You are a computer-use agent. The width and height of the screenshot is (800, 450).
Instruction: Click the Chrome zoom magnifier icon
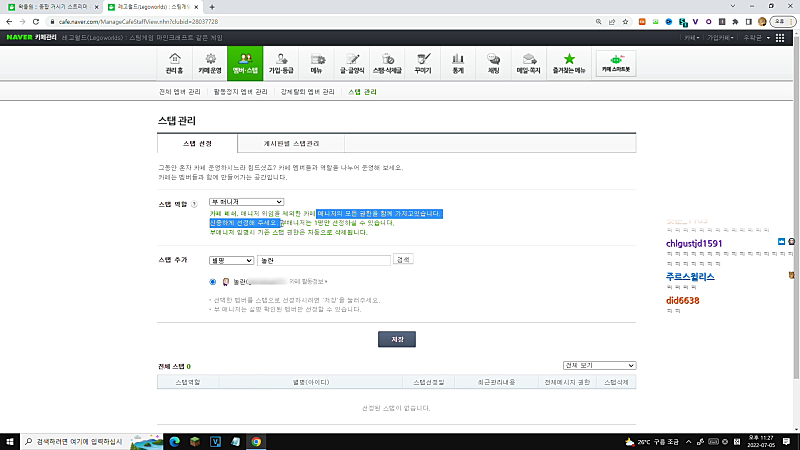tap(598, 22)
